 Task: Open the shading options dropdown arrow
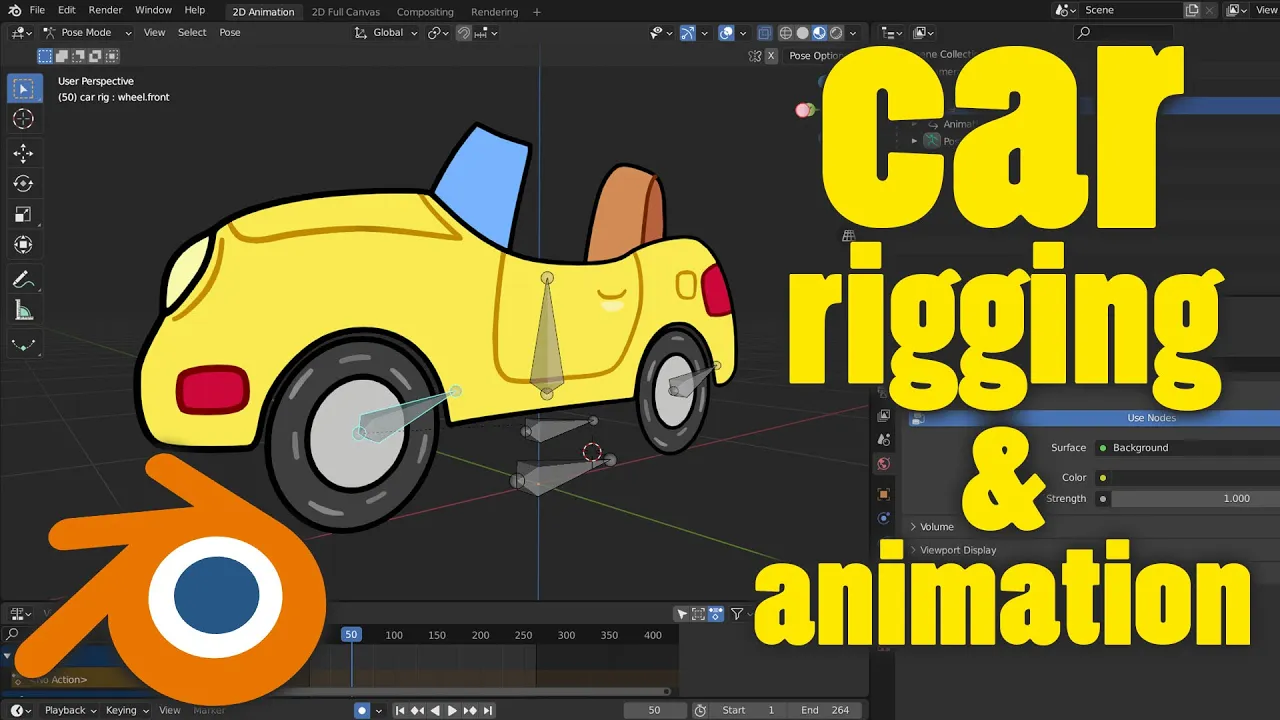click(855, 32)
